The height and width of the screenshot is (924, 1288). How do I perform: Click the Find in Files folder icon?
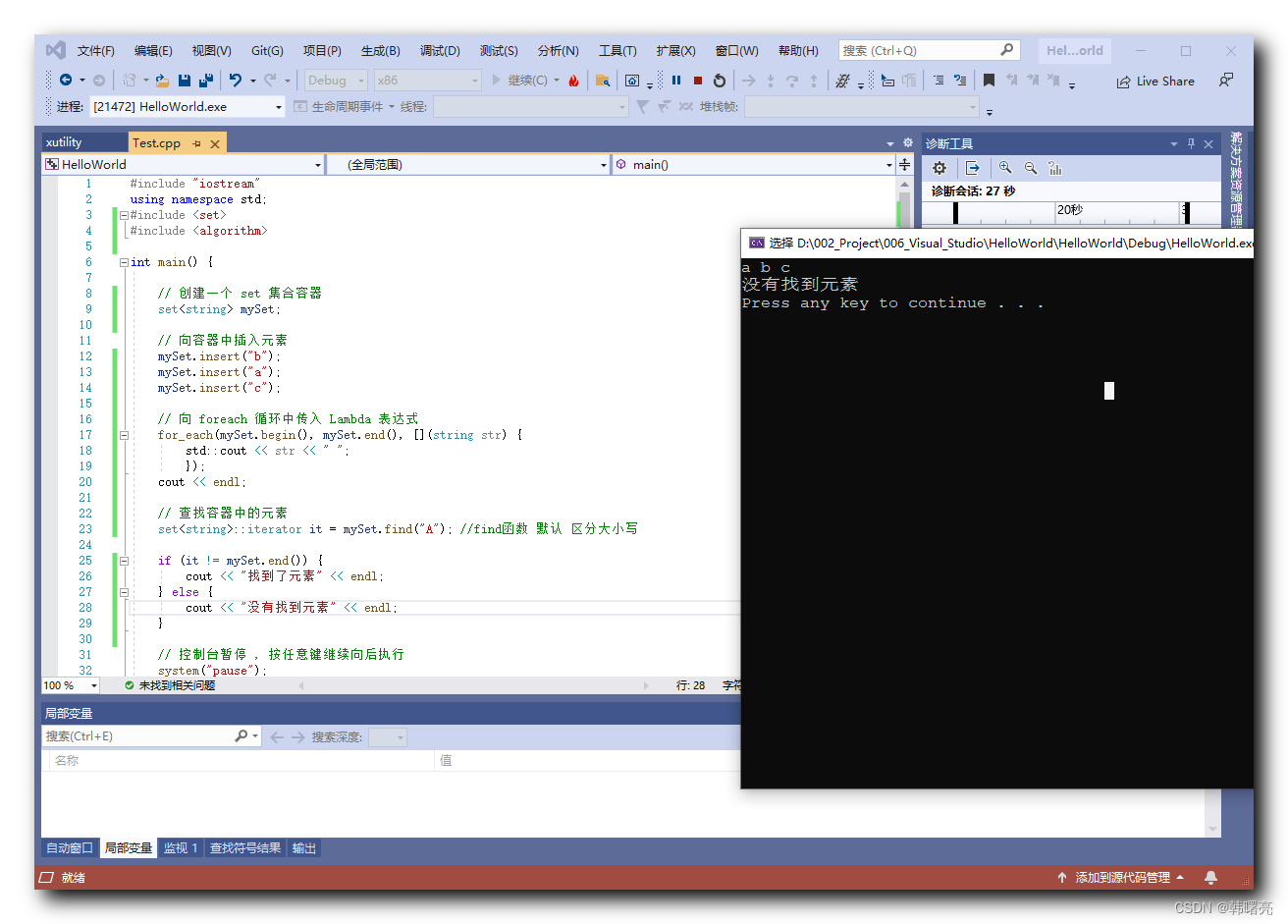click(x=603, y=81)
